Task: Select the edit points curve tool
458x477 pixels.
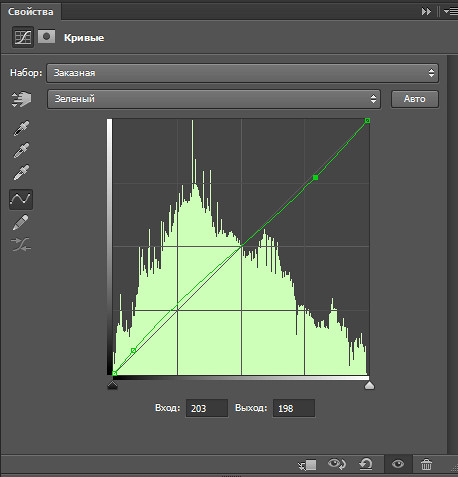Action: point(21,199)
